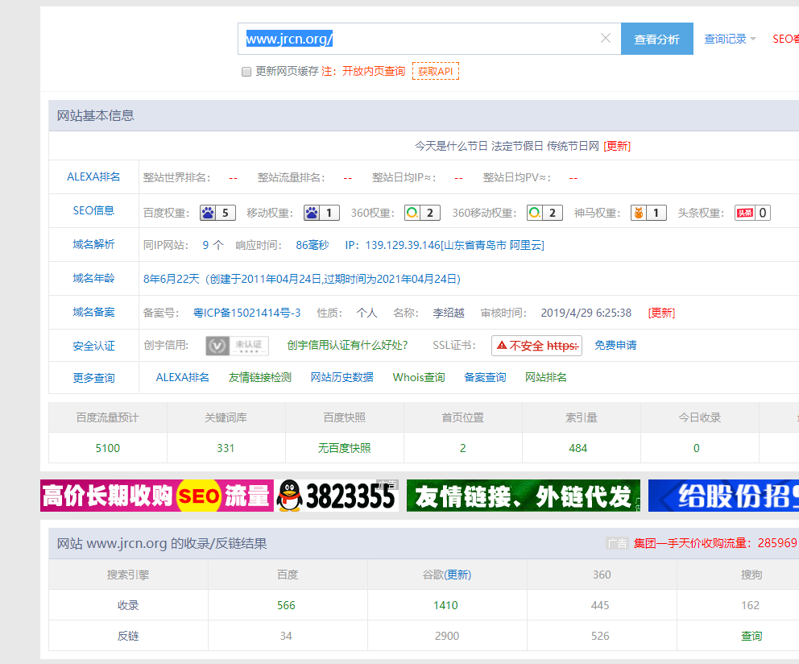Click the 创宇信用 未认证 badge

[x=237, y=346]
